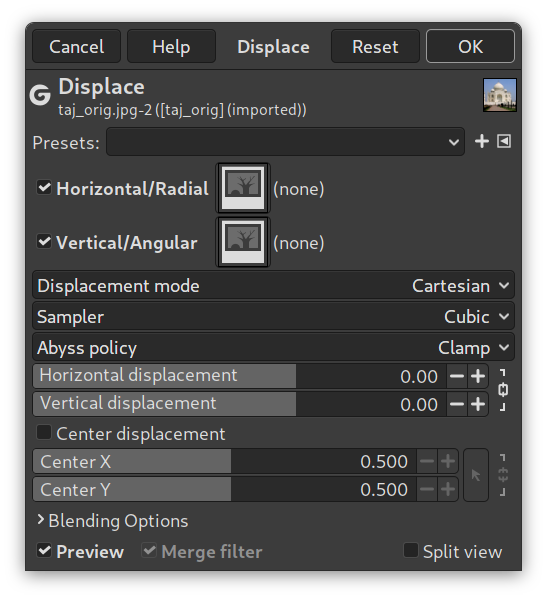Click Center Y value 0.500
Image resolution: width=547 pixels, height=599 pixels.
pos(384,490)
